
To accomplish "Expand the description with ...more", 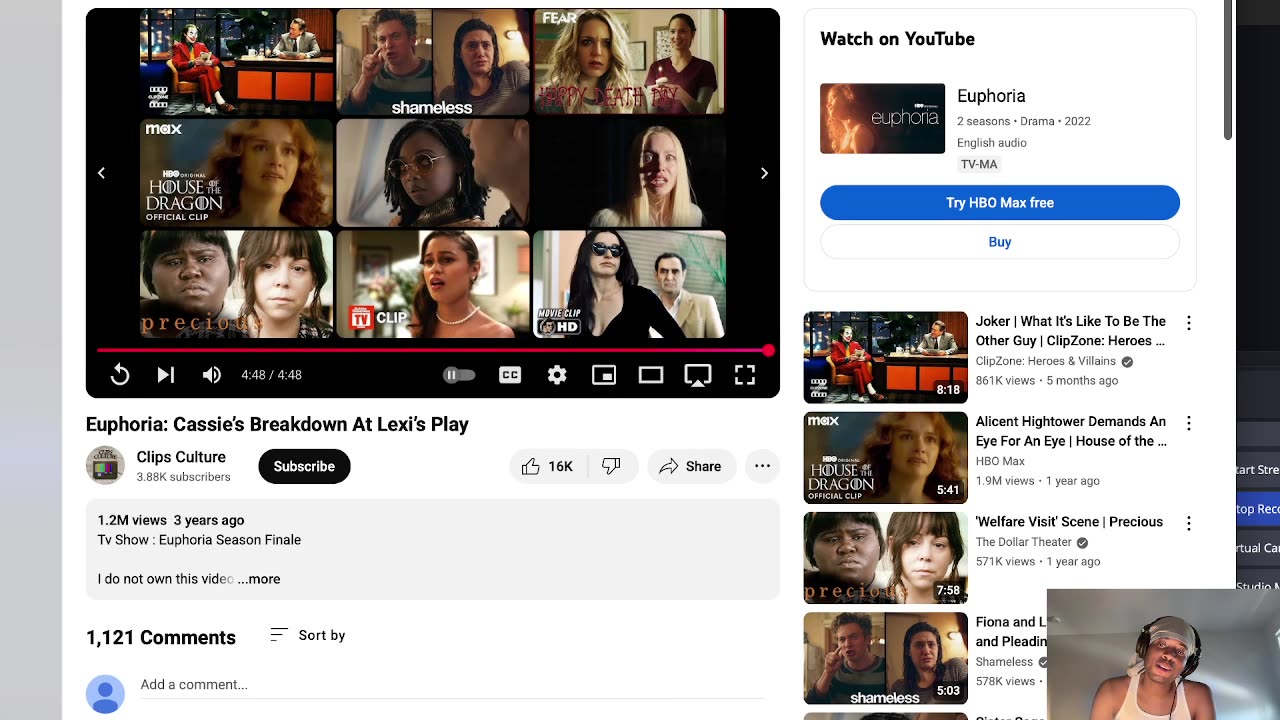I will click(259, 579).
